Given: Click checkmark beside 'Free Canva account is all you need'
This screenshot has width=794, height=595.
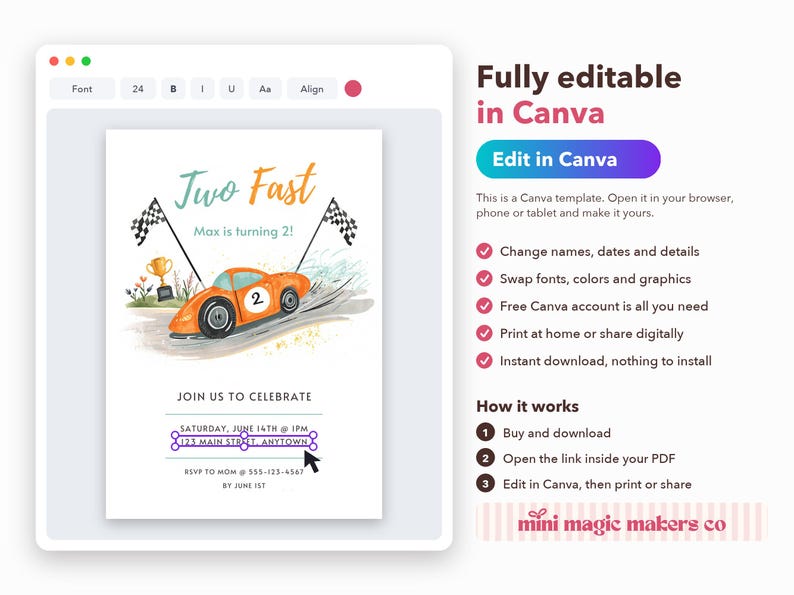Looking at the screenshot, I should pos(484,306).
